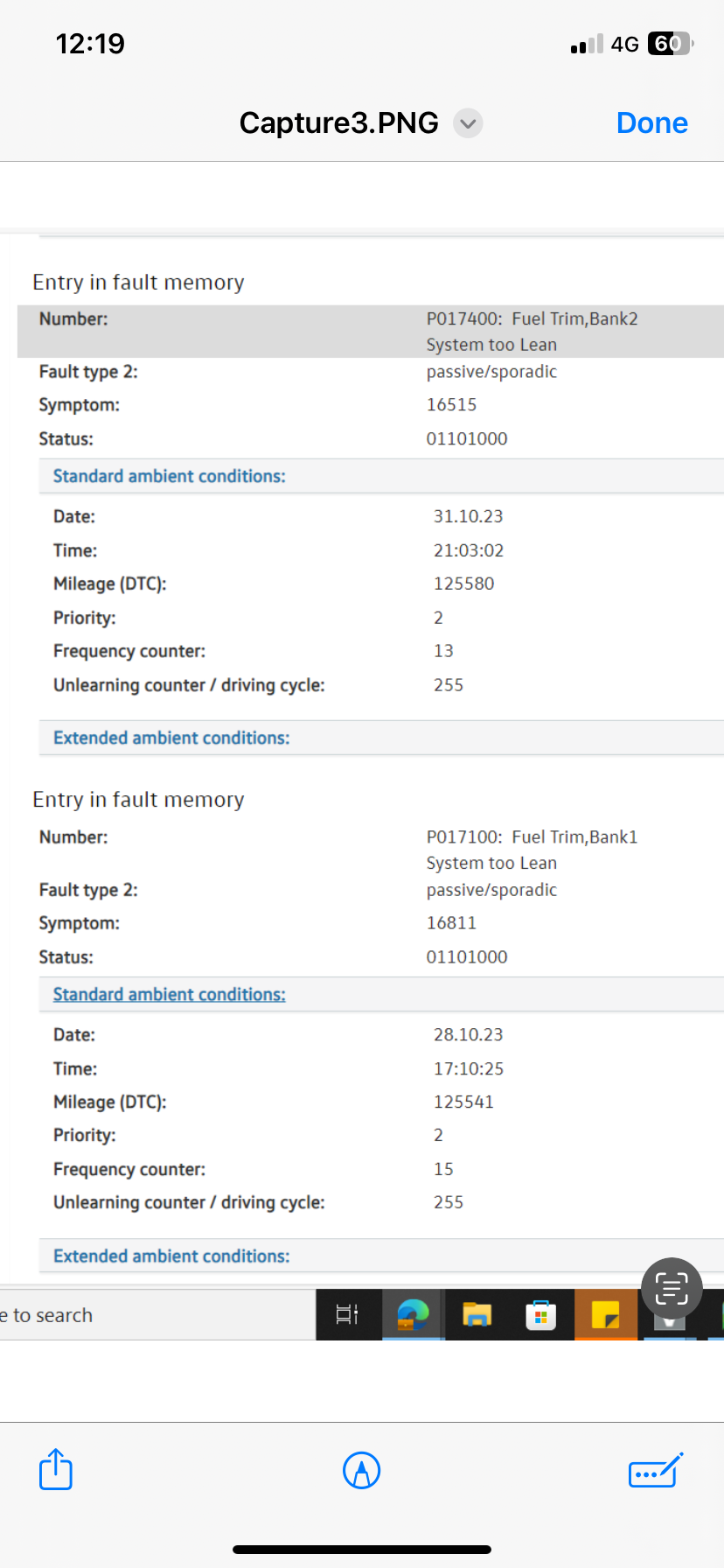Image resolution: width=724 pixels, height=1568 pixels.
Task: Tap the share icon
Action: point(56,1469)
